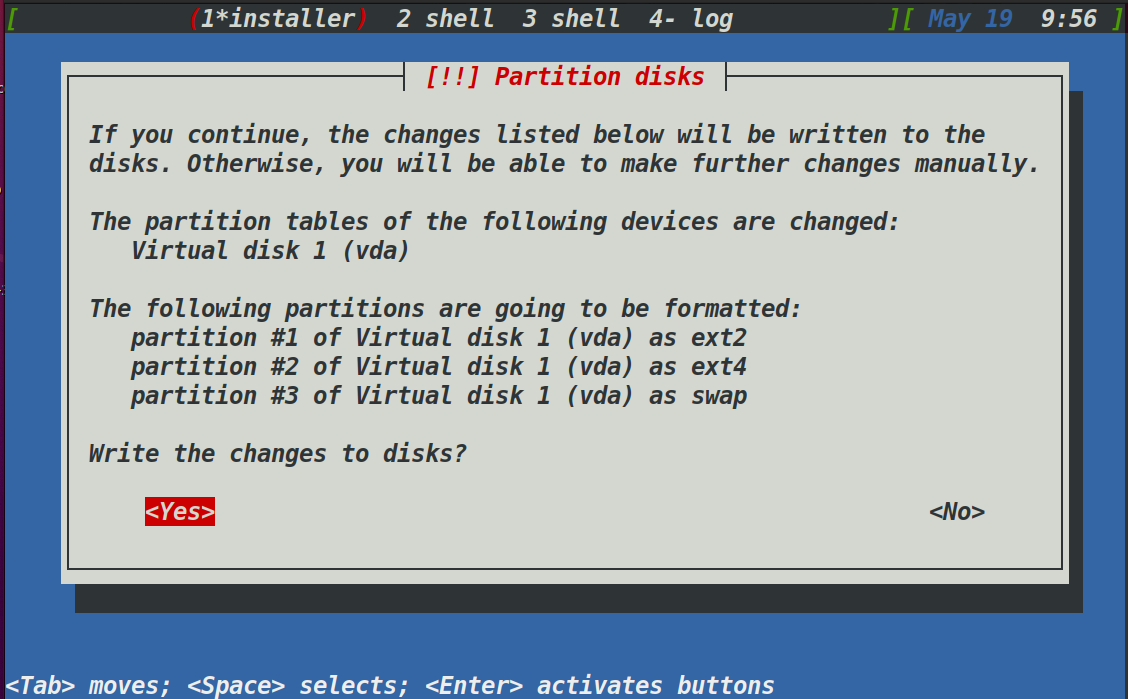This screenshot has width=1128, height=699.
Task: Select the partition #2 ext4 line
Action: pyautogui.click(x=439, y=366)
